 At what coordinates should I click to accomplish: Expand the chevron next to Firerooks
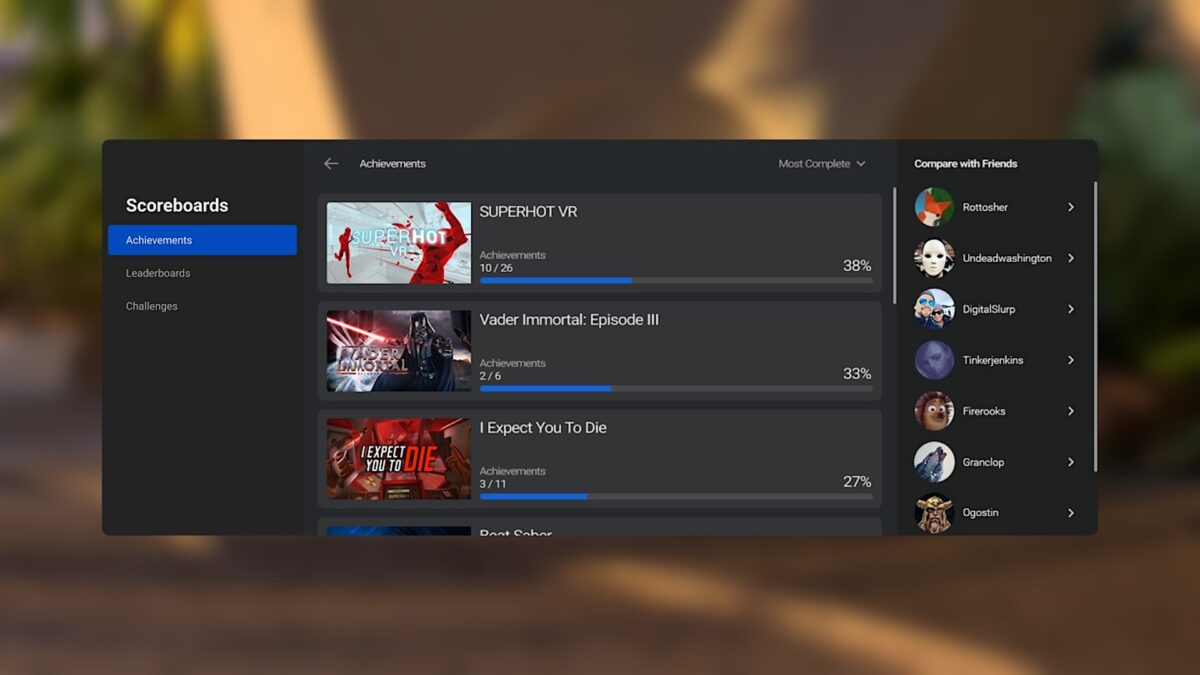(1071, 411)
